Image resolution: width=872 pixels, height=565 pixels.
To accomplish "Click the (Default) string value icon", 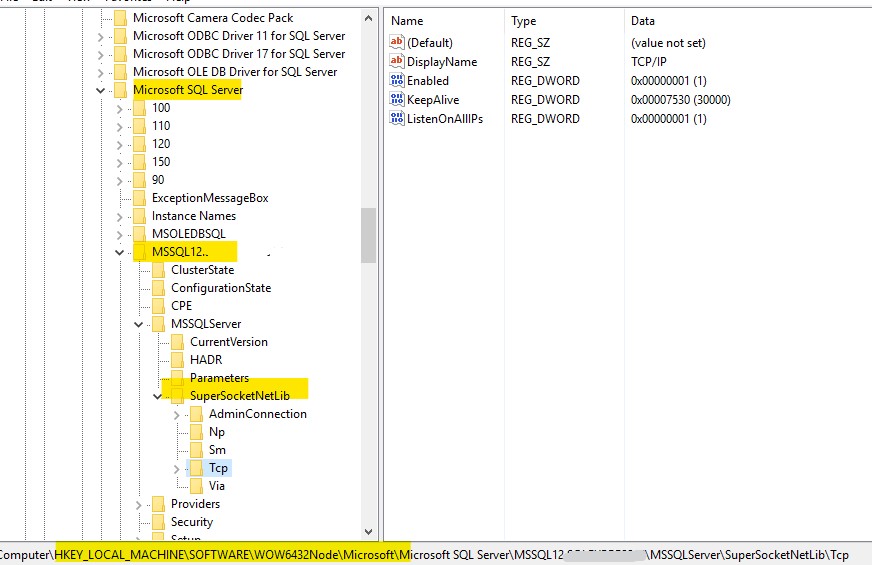I will (397, 42).
